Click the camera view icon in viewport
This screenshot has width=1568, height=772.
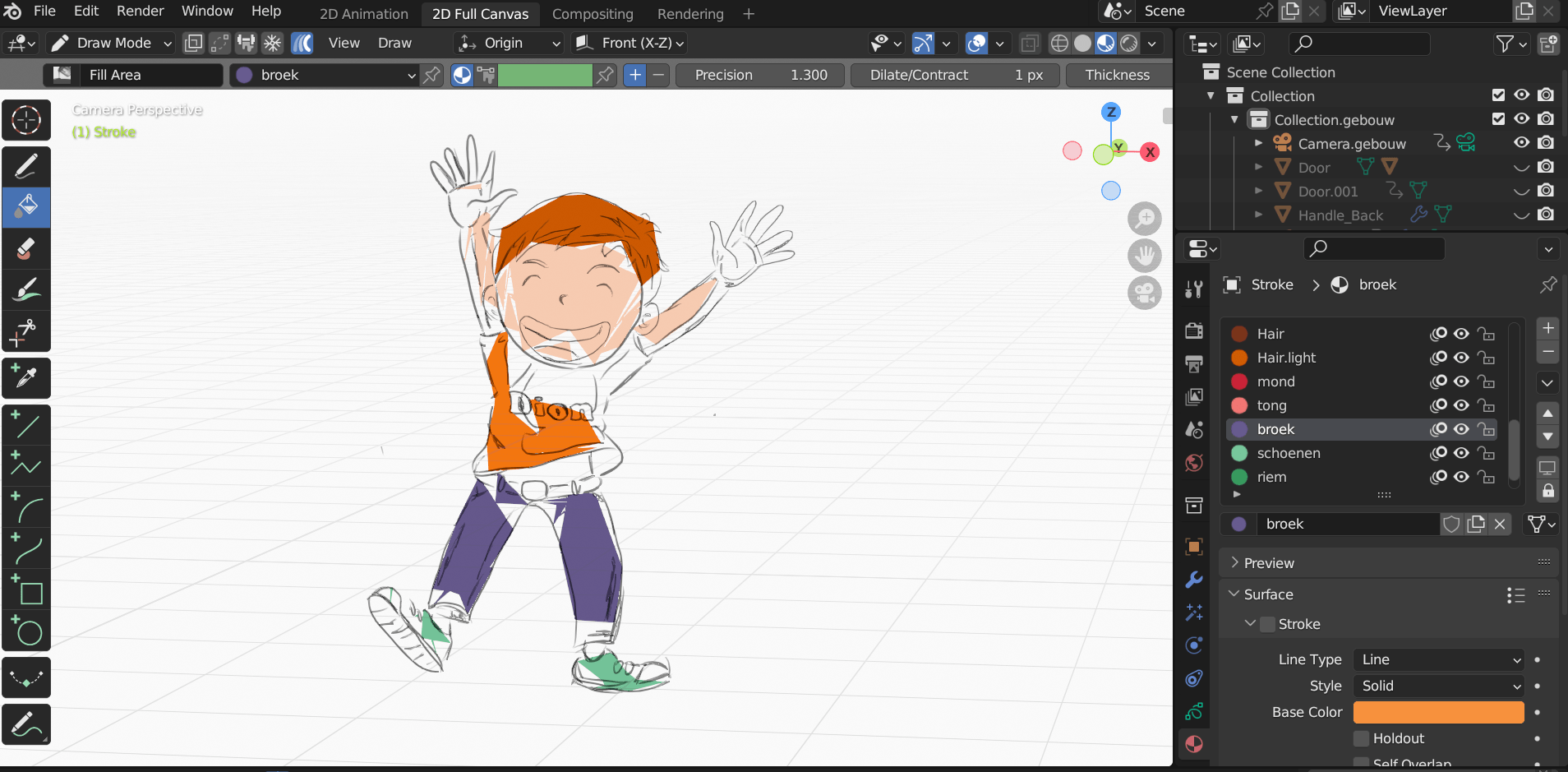click(1144, 293)
